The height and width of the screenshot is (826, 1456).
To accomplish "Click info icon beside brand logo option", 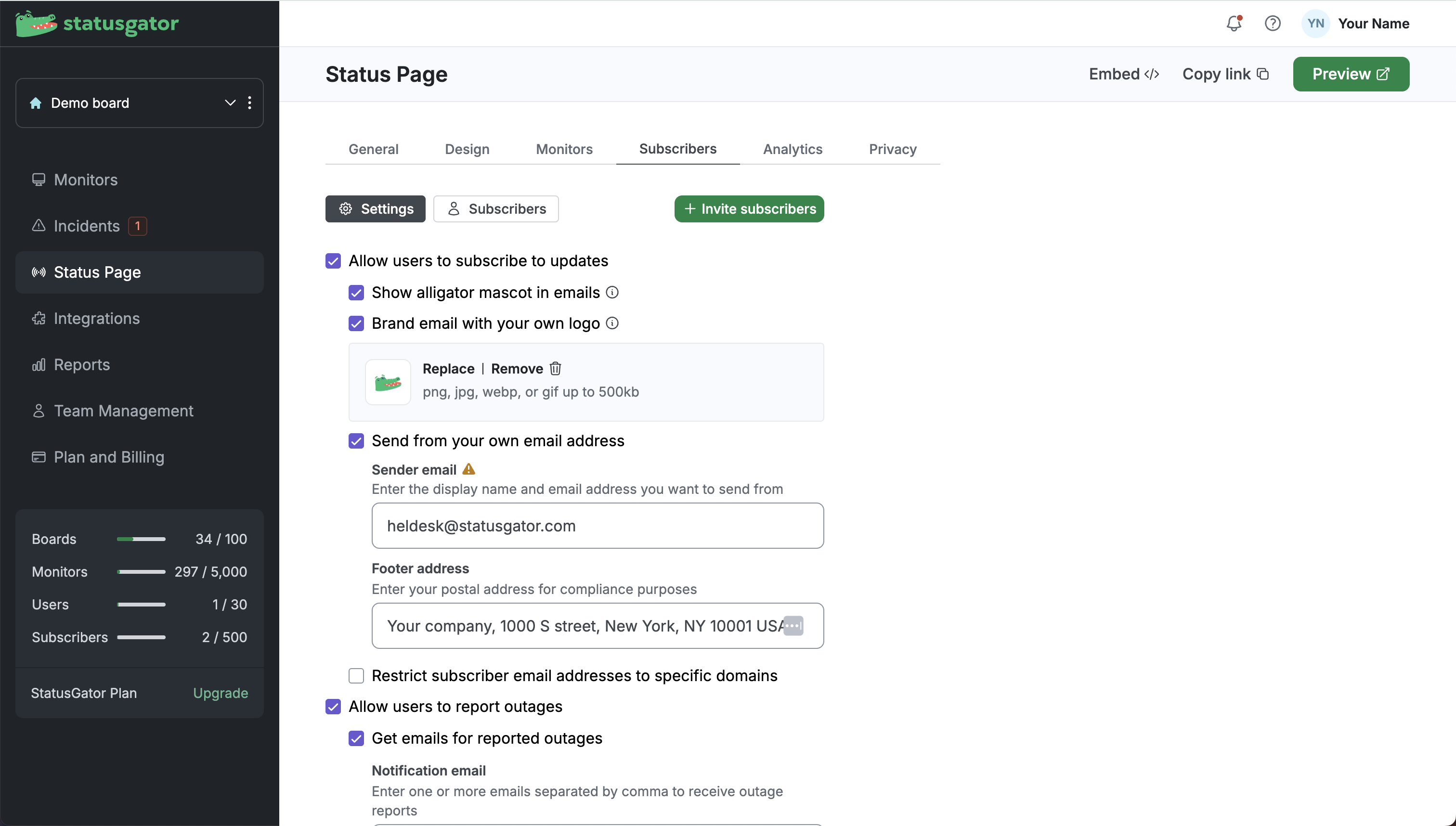I will coord(612,323).
